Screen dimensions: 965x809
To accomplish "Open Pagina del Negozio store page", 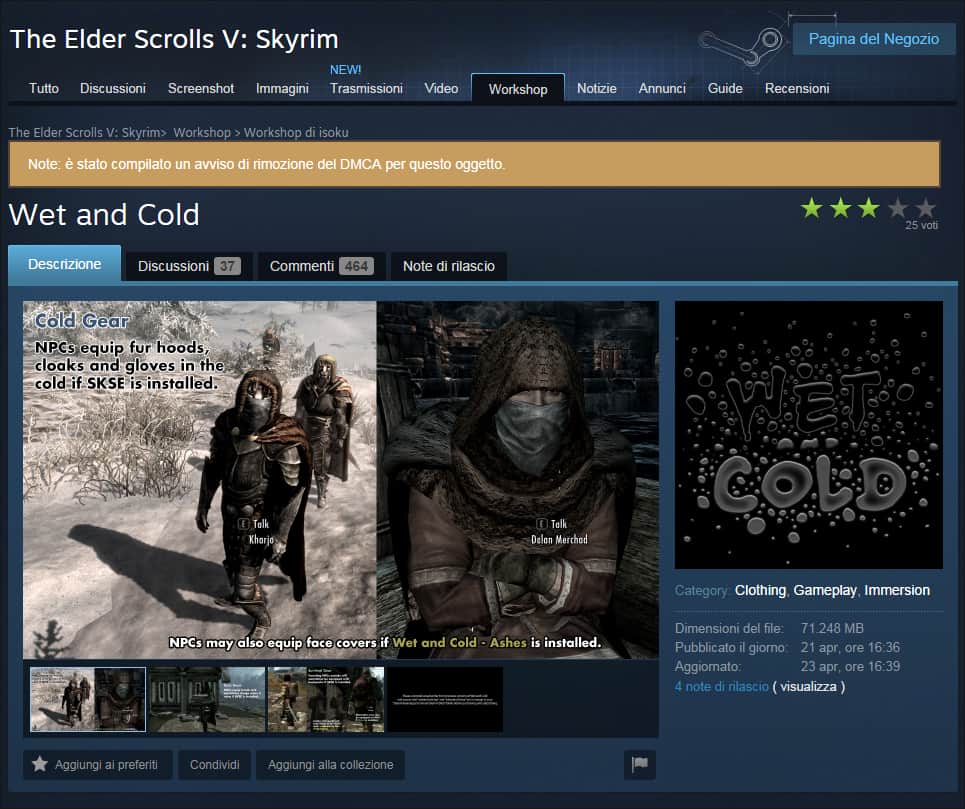I will [873, 39].
